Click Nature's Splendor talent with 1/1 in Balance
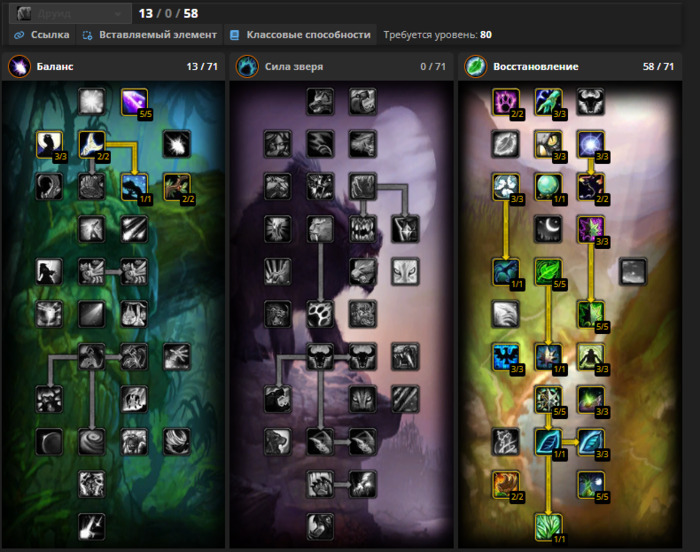Viewport: 700px width, 552px height. click(x=134, y=187)
